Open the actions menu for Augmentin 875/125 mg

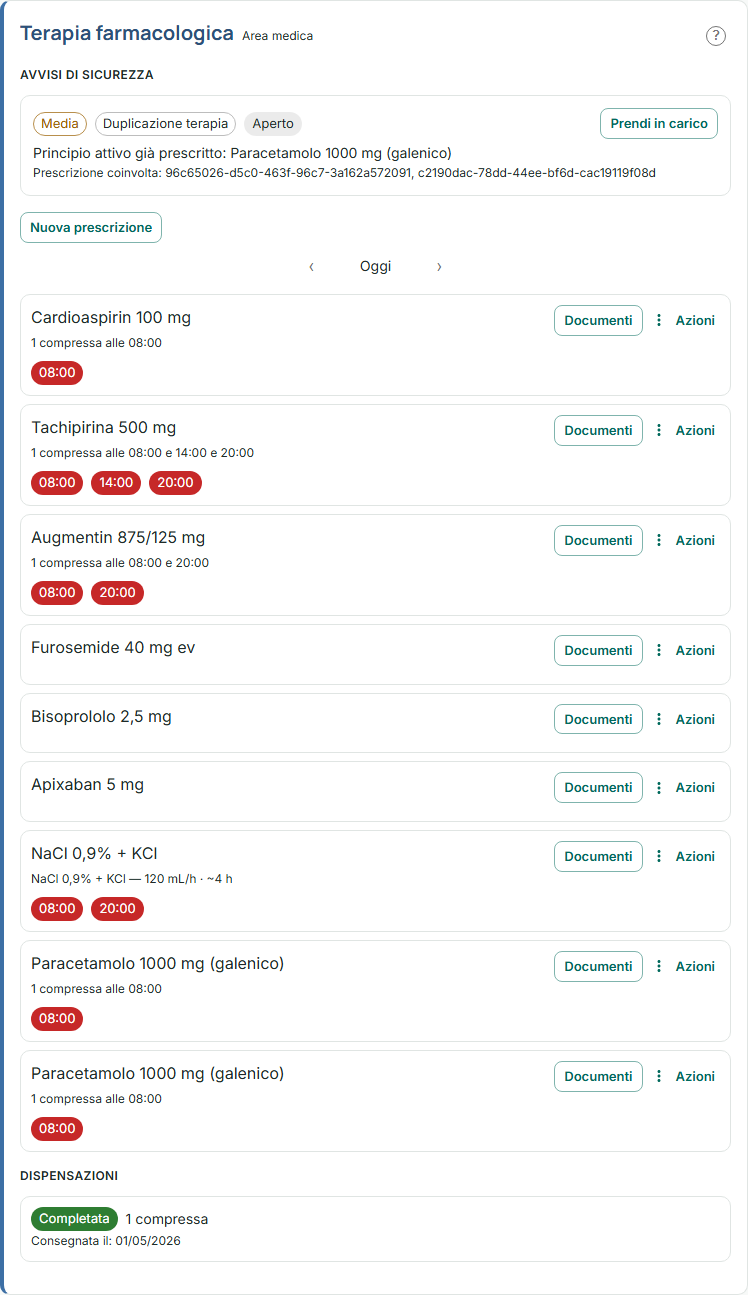(685, 540)
